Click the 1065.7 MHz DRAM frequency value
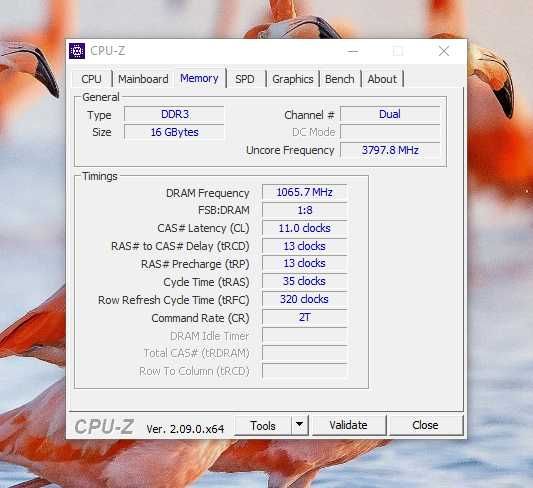Image resolution: width=533 pixels, height=488 pixels. click(x=305, y=192)
